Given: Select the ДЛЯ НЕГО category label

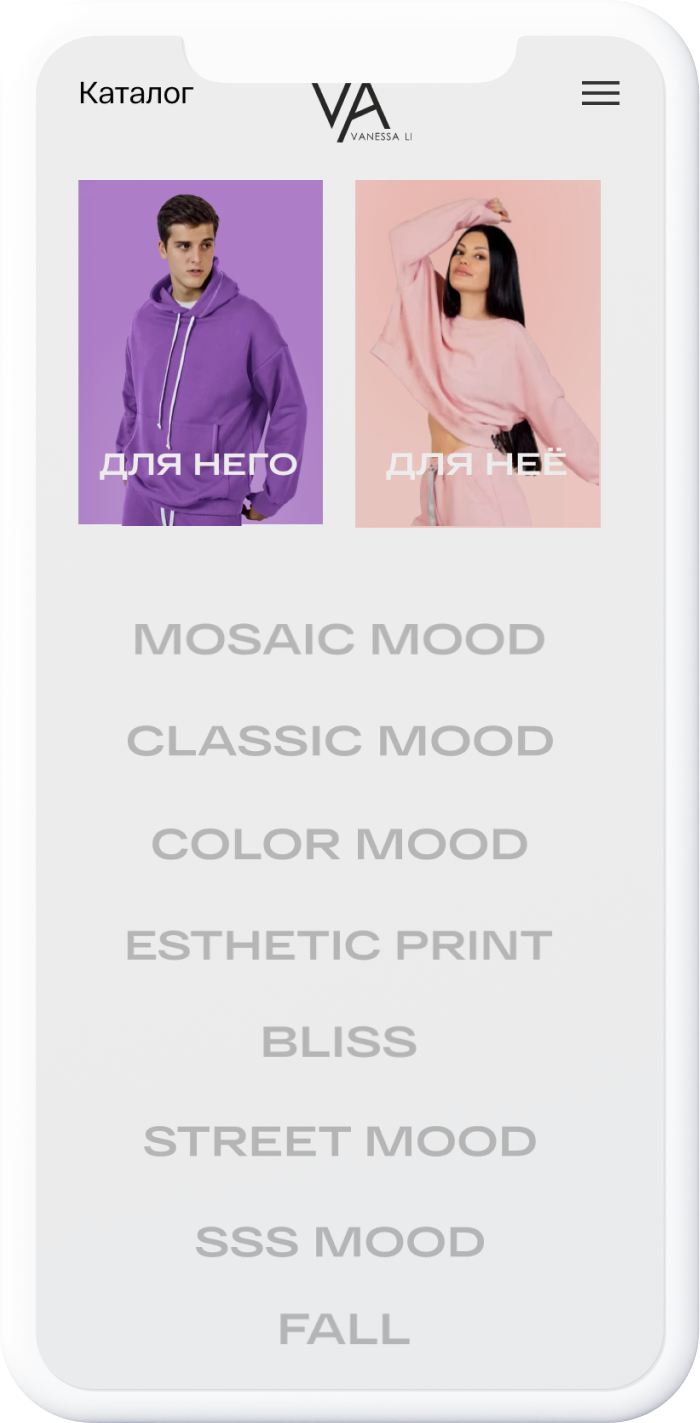Looking at the screenshot, I should [x=199, y=464].
